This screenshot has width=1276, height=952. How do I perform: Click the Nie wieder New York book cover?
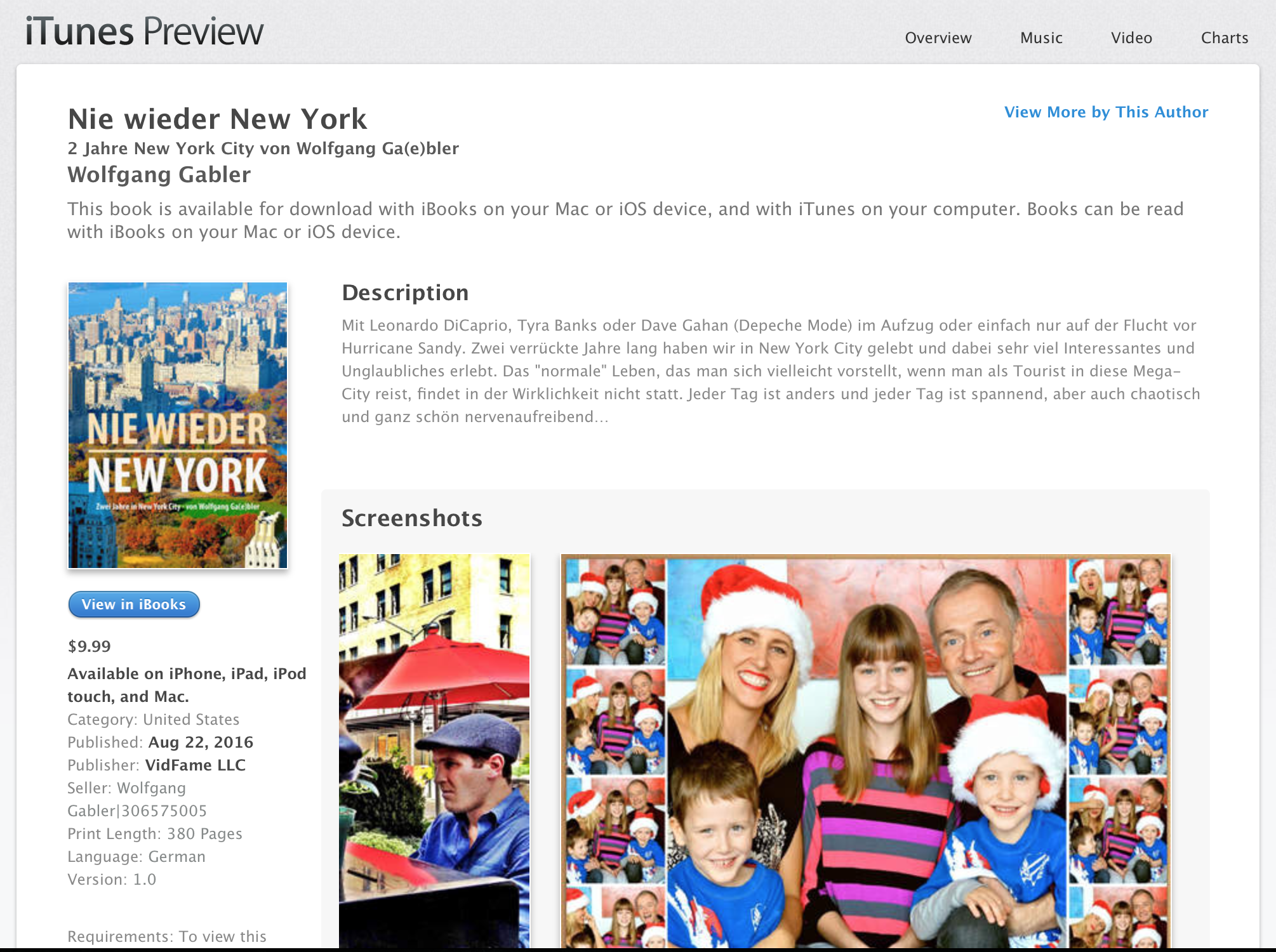[178, 425]
